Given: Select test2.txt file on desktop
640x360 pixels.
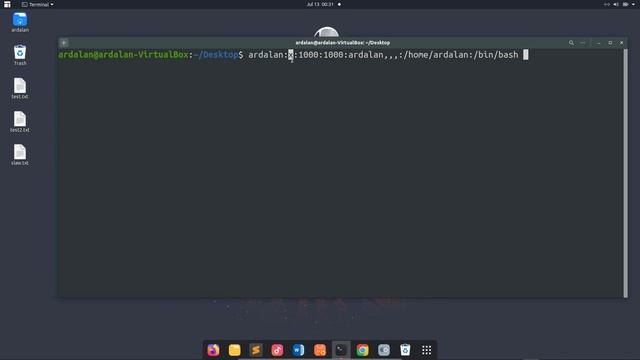Looking at the screenshot, I should coord(20,122).
